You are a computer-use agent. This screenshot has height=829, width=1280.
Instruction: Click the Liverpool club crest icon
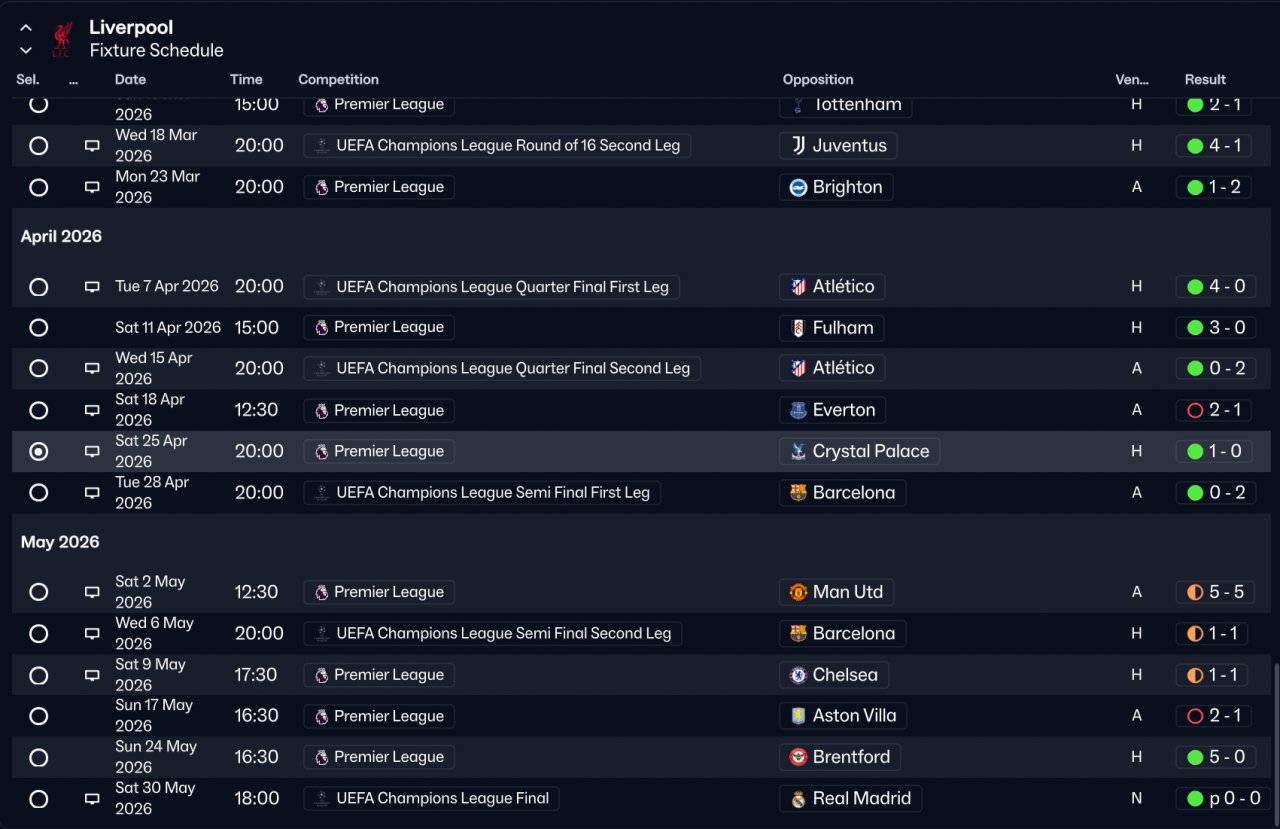coord(63,39)
